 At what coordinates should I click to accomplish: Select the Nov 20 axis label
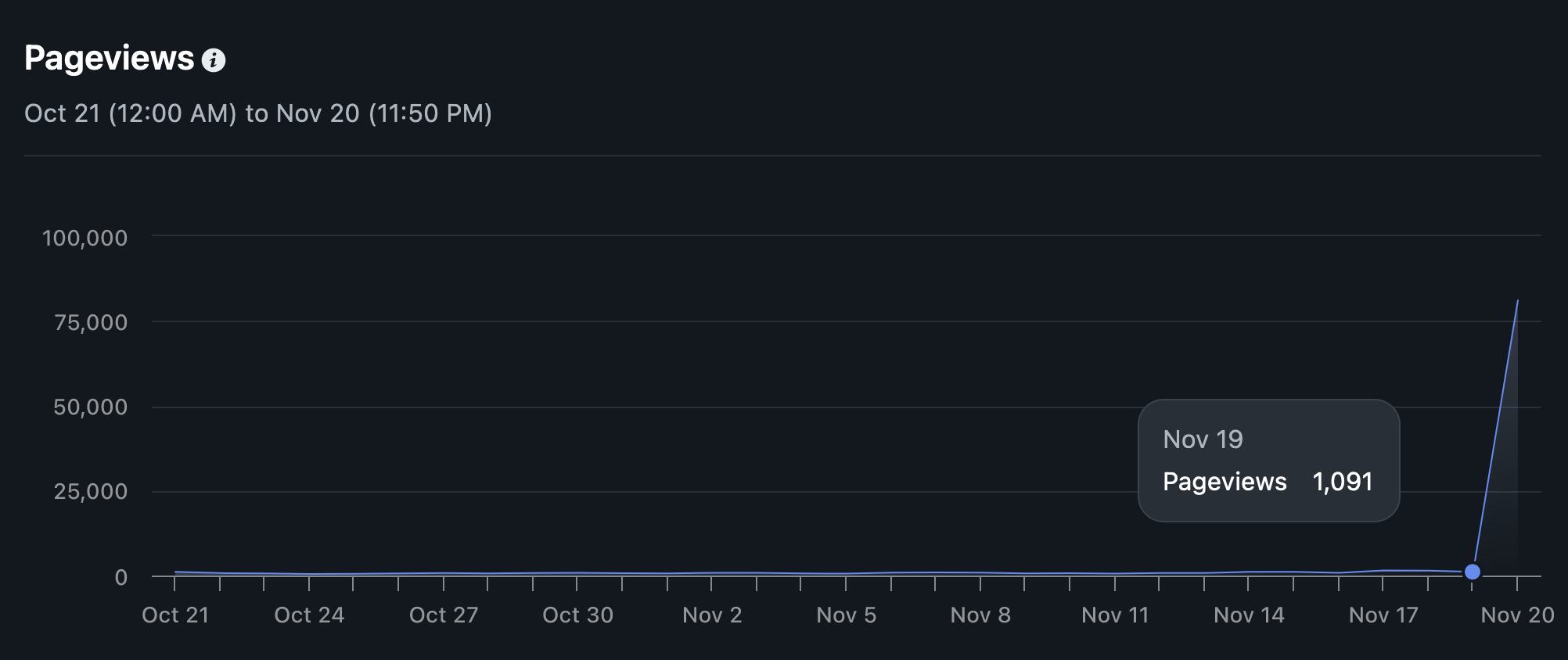click(1518, 615)
